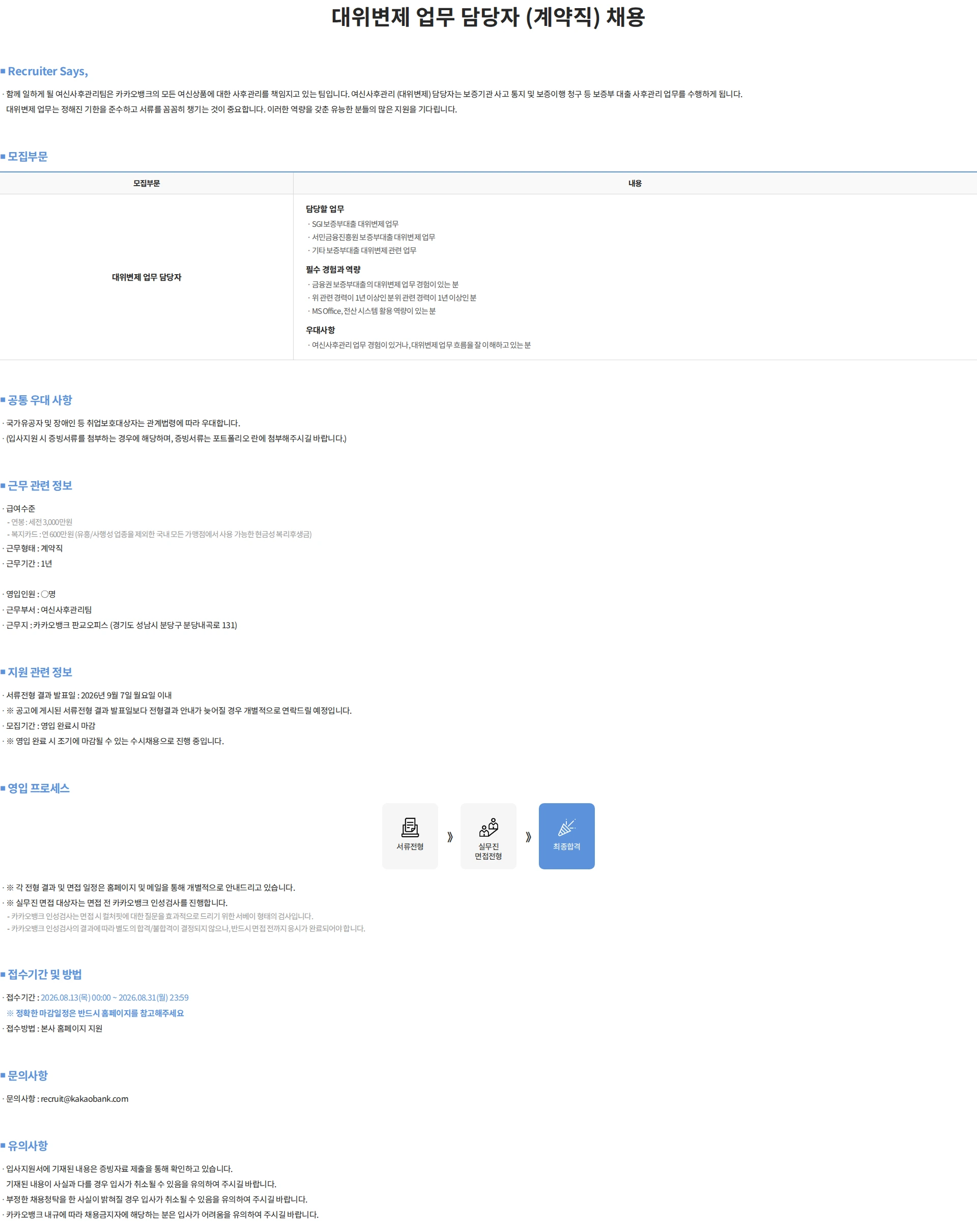
Task: Click the "지원 관련 정보" section heading
Action: [40, 672]
